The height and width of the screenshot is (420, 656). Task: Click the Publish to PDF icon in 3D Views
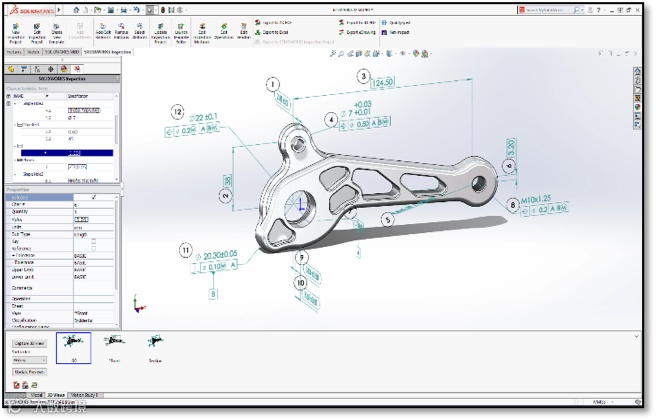pos(16,385)
